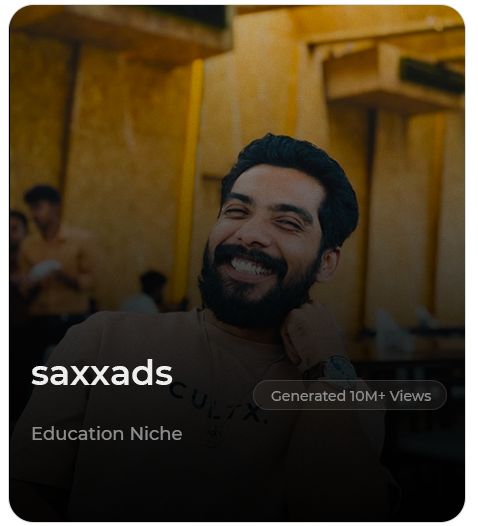Click the Education Niche label
This screenshot has width=478, height=526.
coord(107,434)
